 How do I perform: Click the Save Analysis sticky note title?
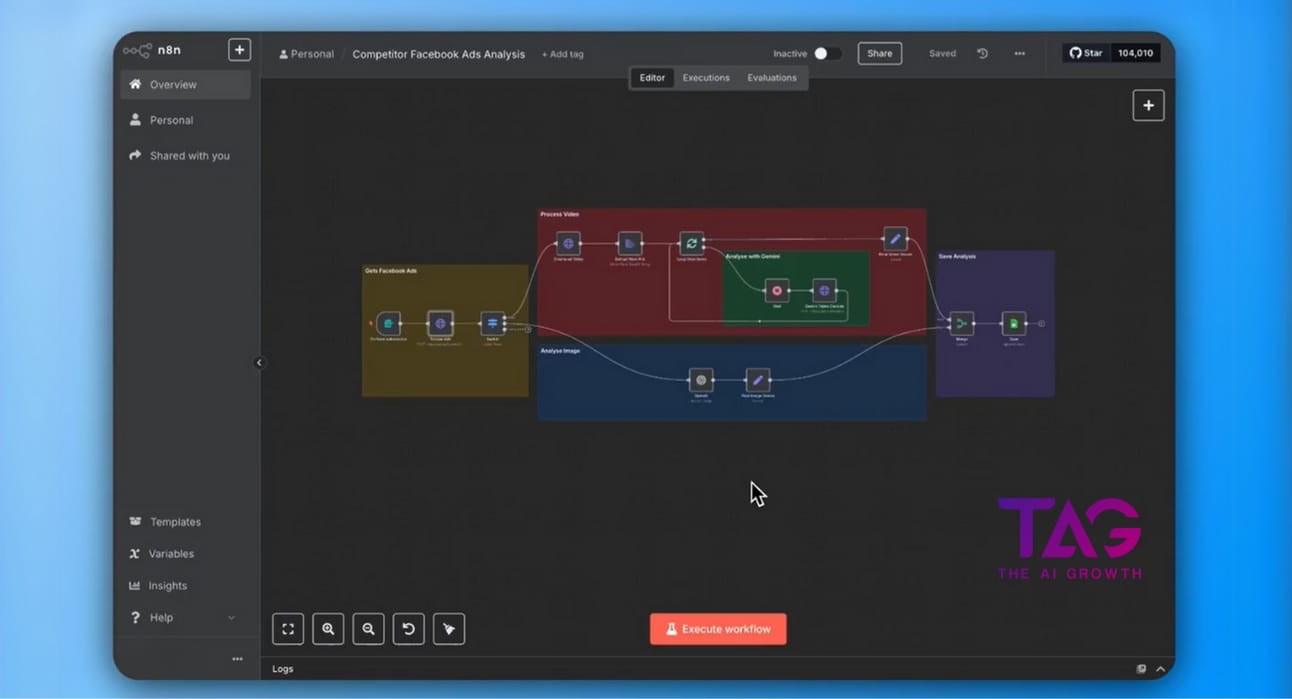957,257
